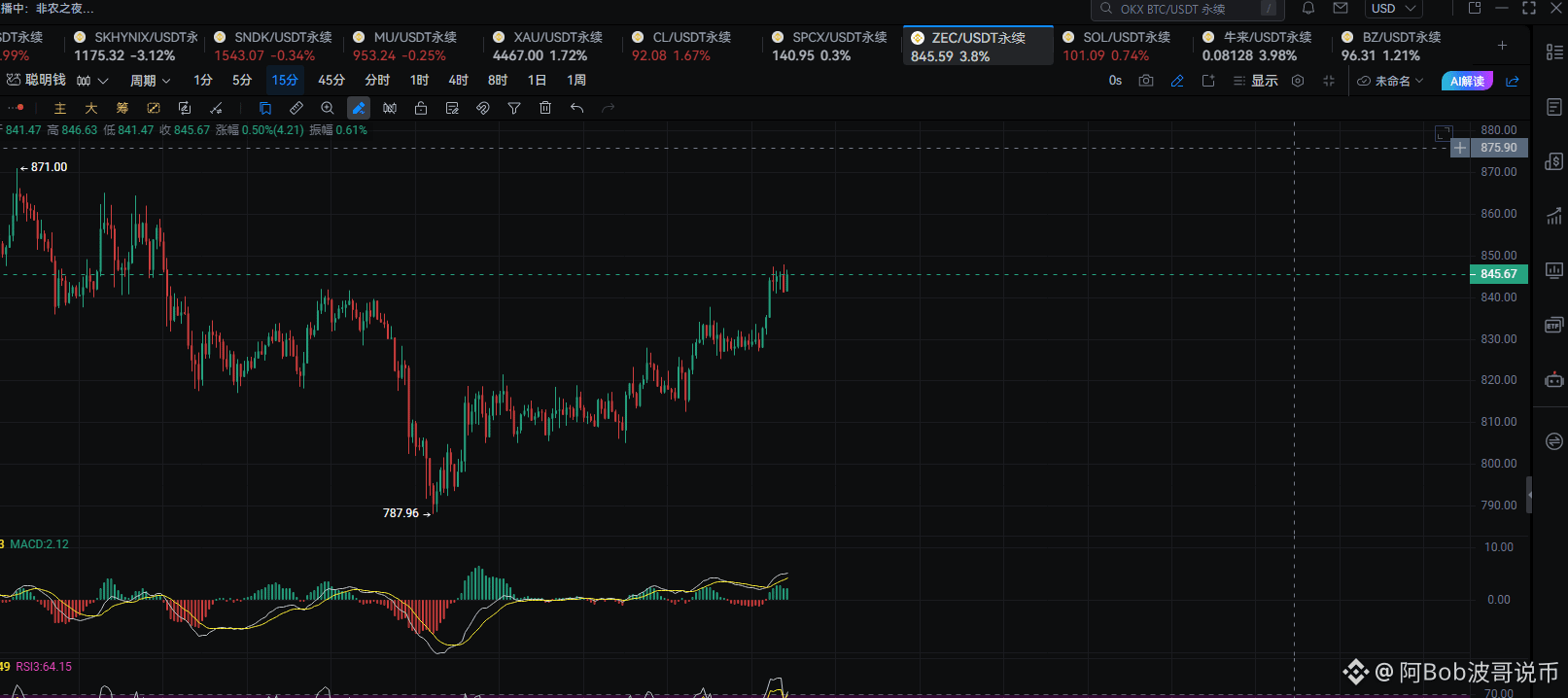Toggle the drawing lock icon
Screen dimensions: 1568x698
[421, 108]
